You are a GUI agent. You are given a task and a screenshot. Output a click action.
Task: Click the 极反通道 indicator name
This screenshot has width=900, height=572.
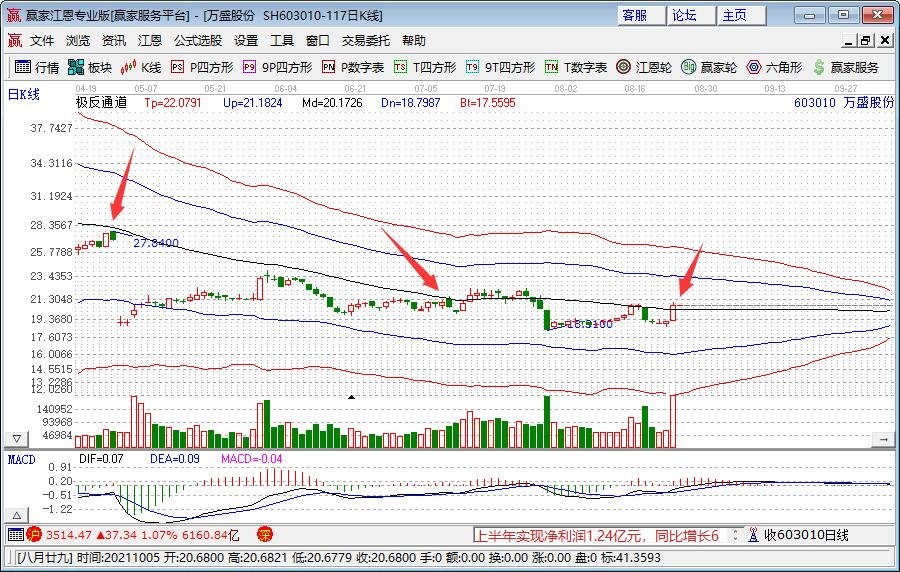[x=102, y=103]
